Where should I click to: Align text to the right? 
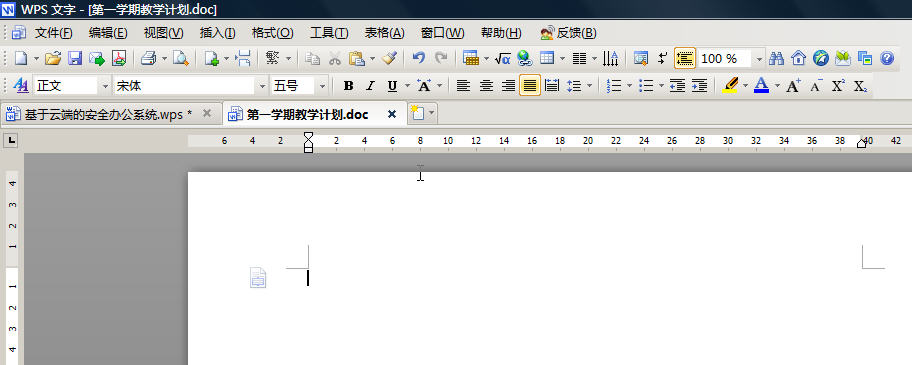pos(508,86)
